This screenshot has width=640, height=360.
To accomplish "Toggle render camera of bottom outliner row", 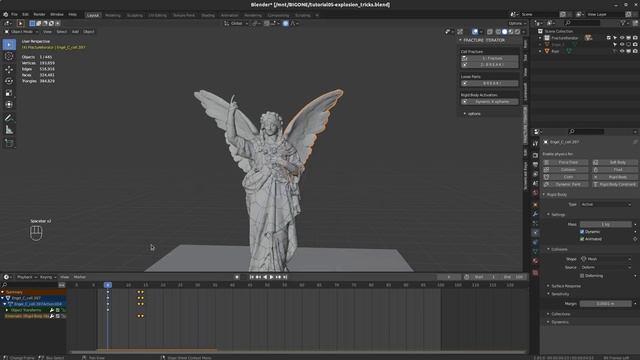I will tap(635, 51).
